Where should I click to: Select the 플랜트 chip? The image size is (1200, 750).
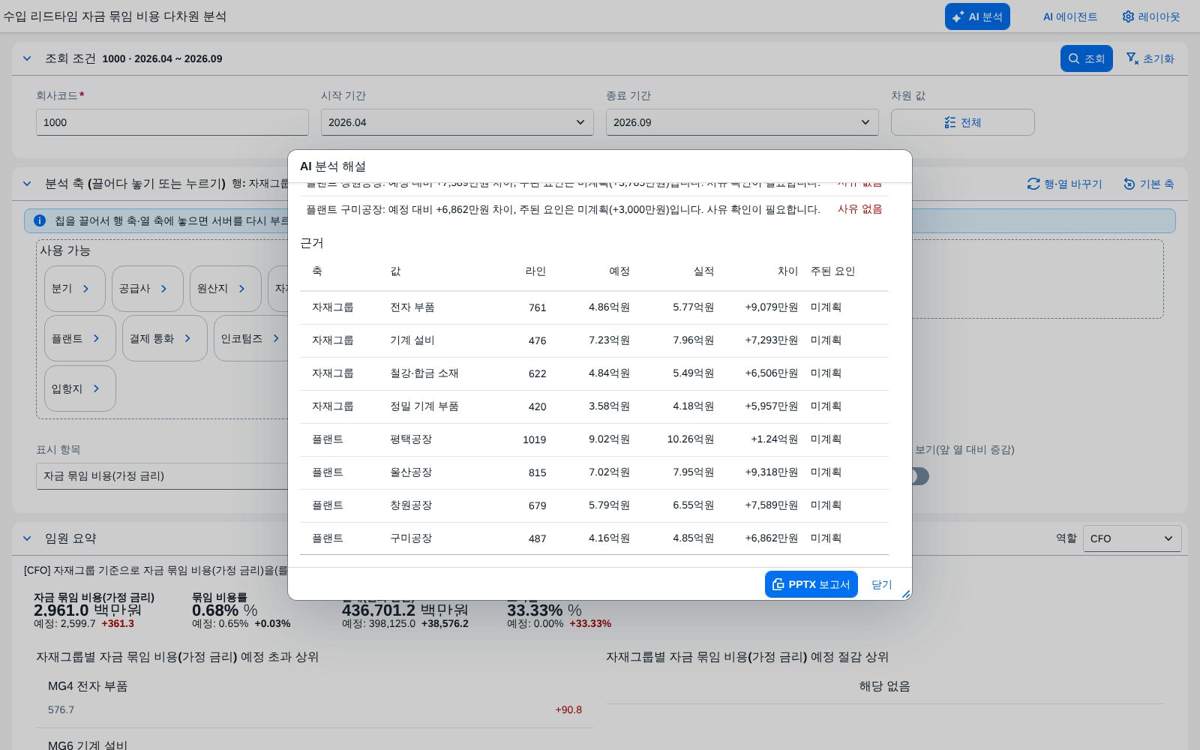tap(80, 338)
